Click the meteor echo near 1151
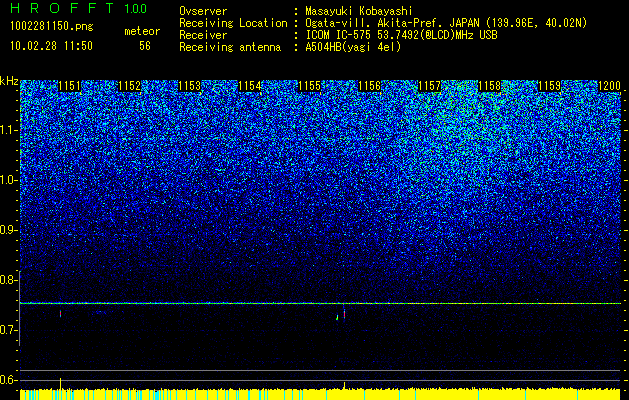This screenshot has height=400, width=629. [60, 314]
